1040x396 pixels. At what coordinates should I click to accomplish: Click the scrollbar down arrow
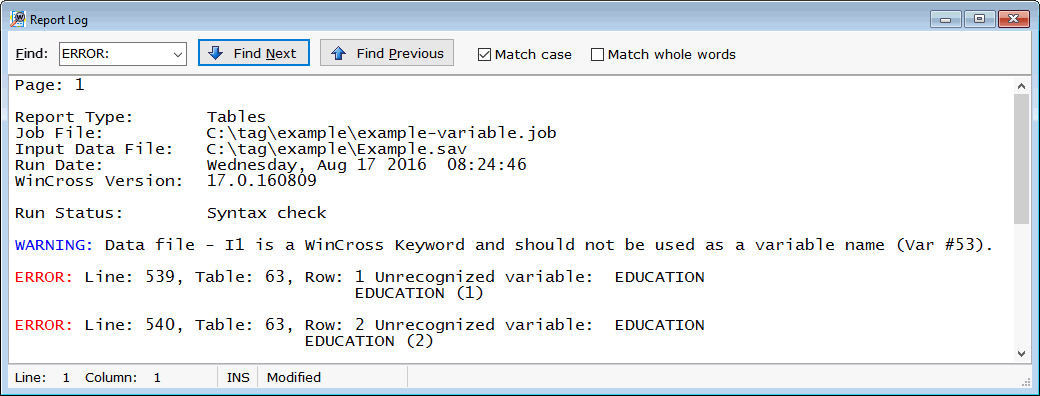point(1022,354)
